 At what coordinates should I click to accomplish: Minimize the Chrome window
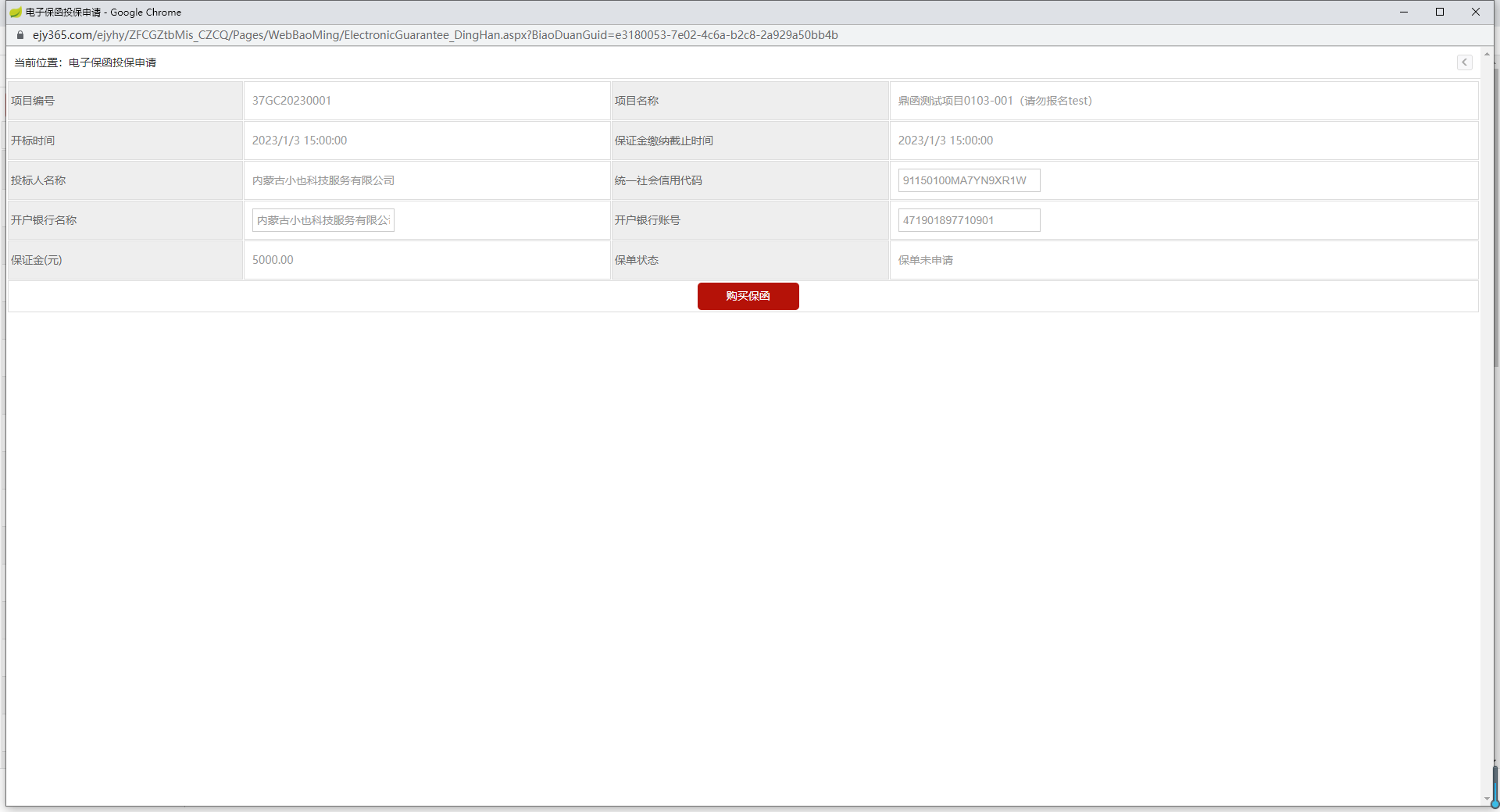click(x=1404, y=12)
